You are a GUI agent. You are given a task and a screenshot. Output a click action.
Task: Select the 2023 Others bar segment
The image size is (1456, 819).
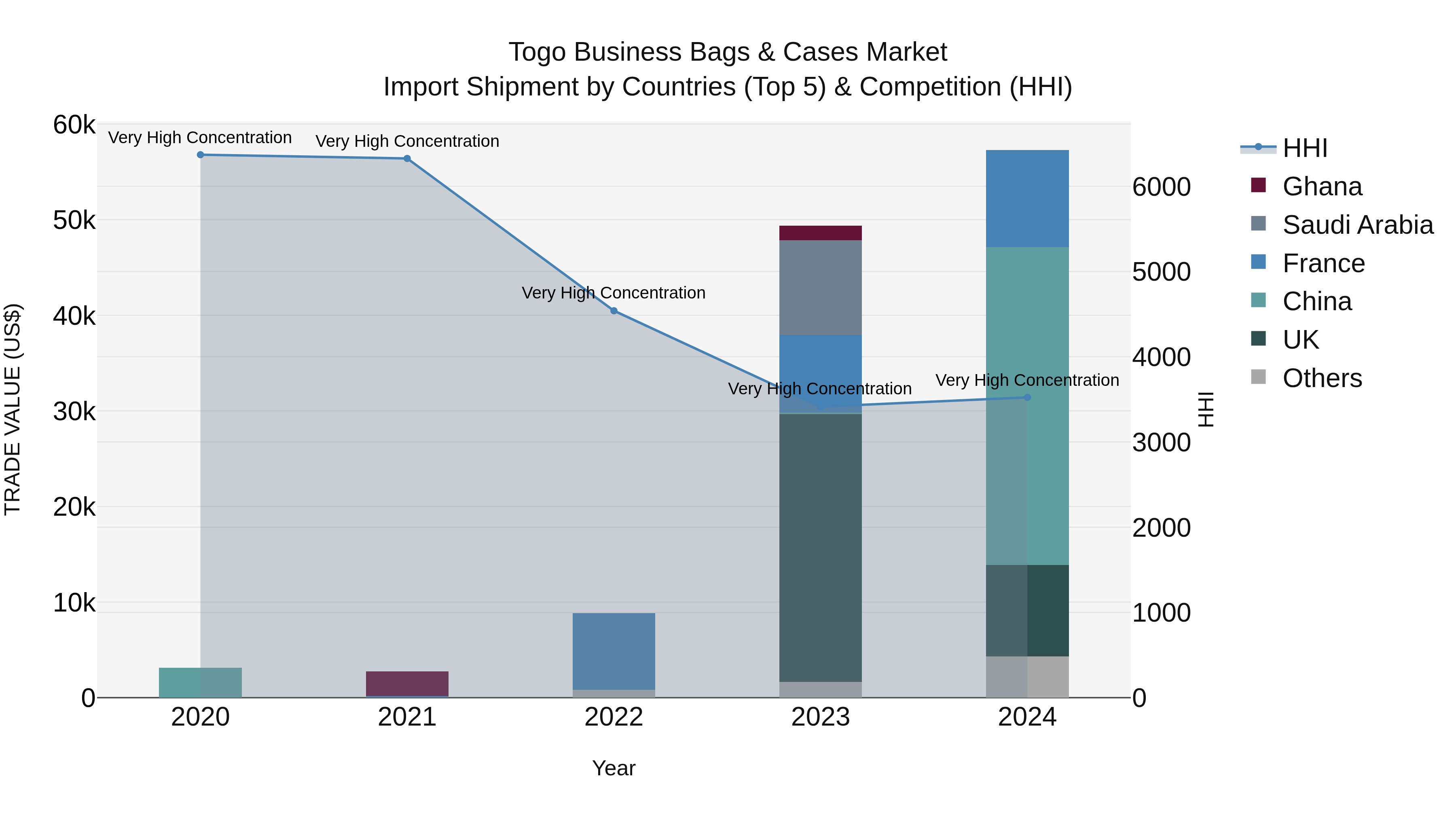pyautogui.click(x=821, y=690)
